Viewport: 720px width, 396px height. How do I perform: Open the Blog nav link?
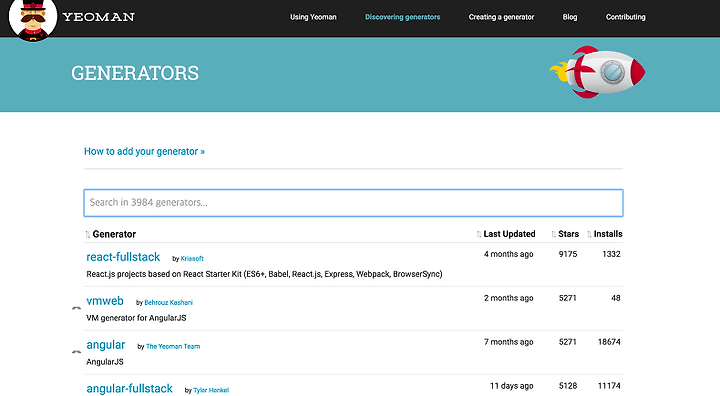point(570,17)
